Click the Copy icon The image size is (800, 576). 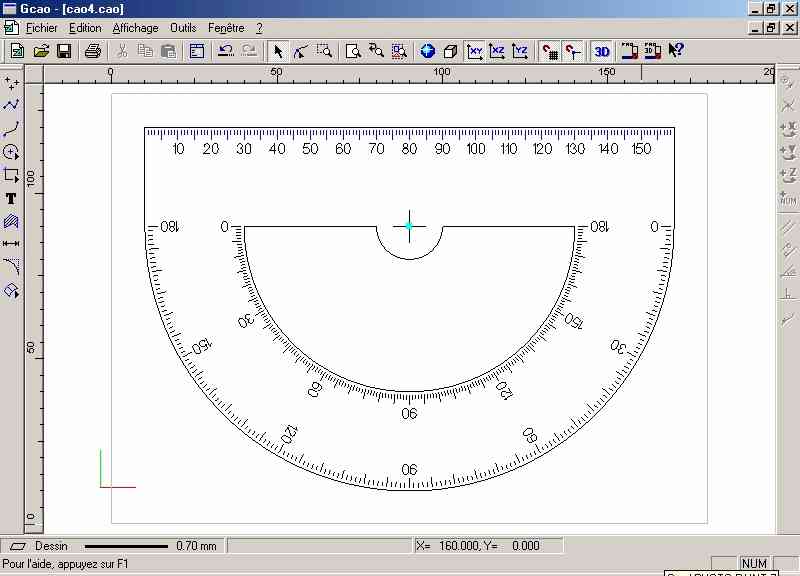tap(145, 51)
